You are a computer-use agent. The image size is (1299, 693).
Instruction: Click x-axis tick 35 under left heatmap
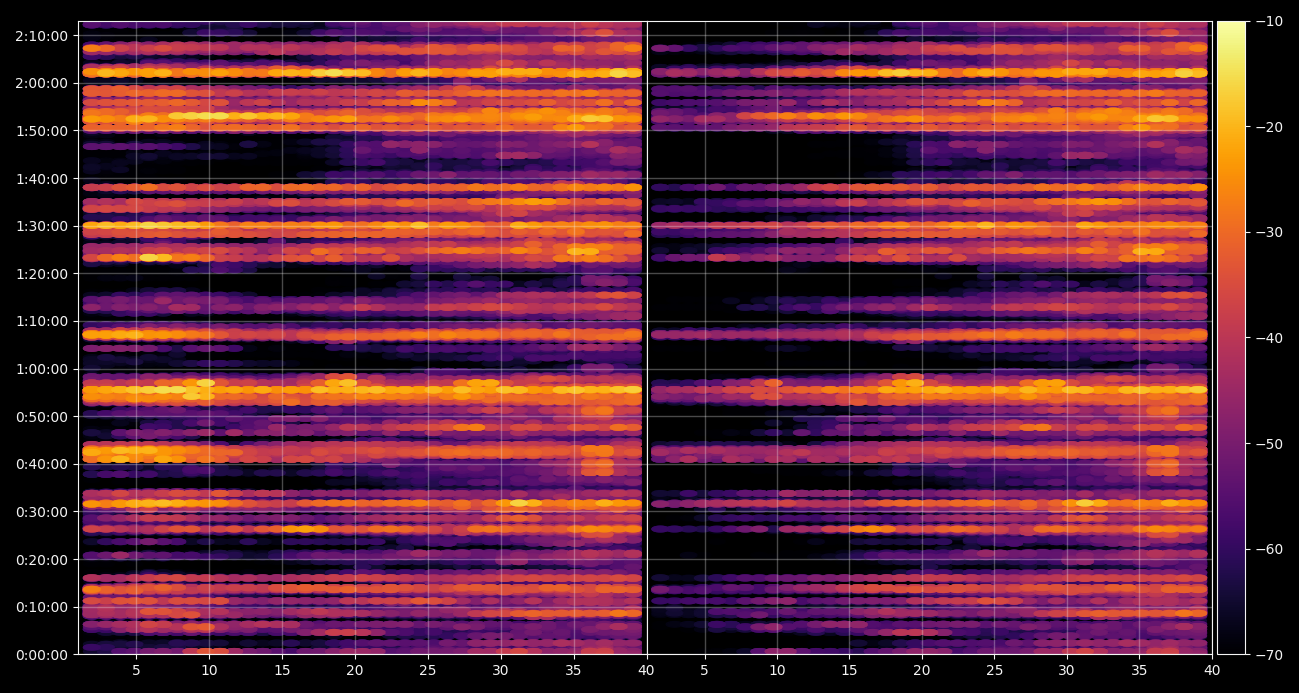pyautogui.click(x=573, y=670)
